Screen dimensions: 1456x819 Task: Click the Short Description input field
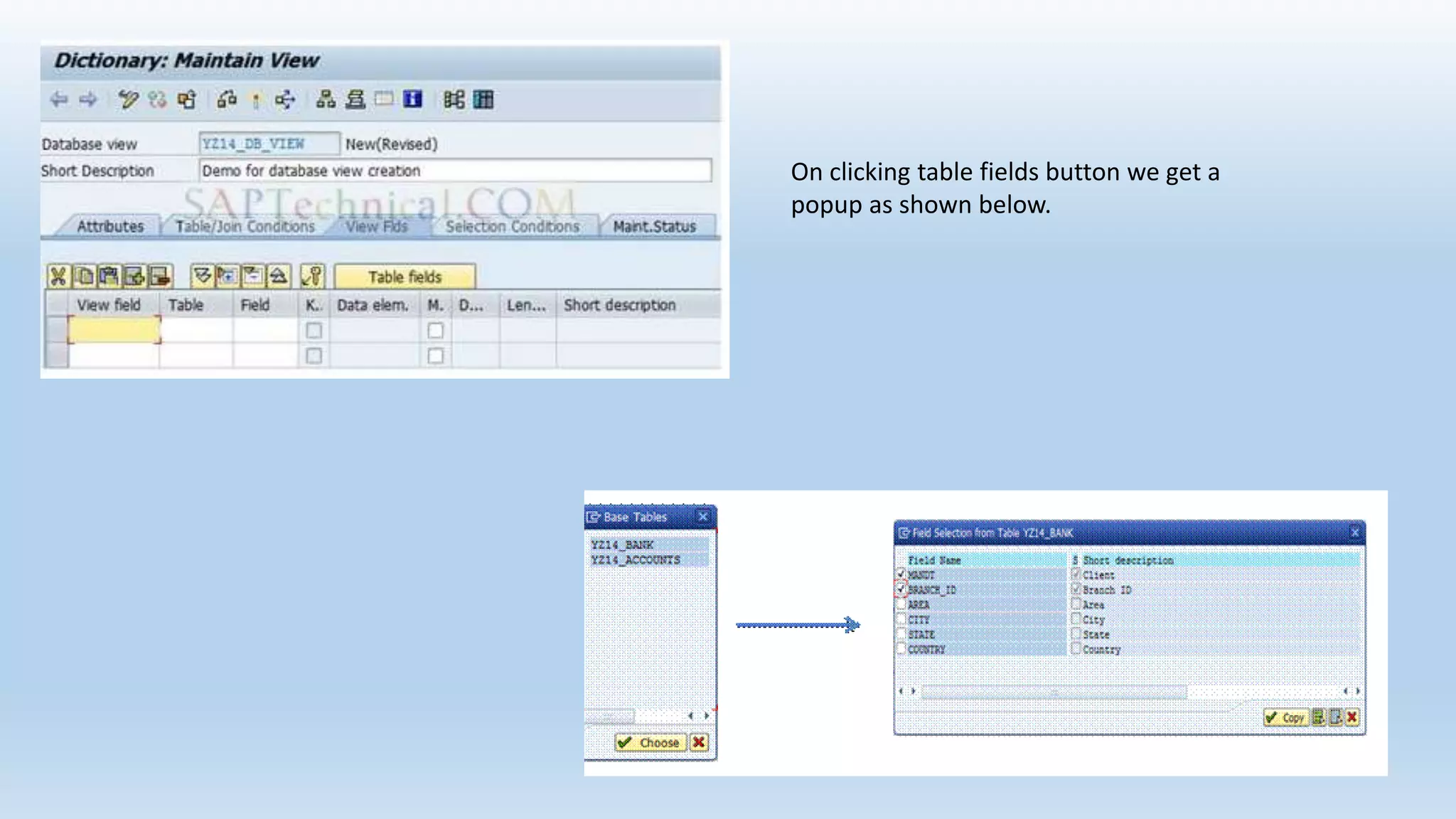(455, 171)
